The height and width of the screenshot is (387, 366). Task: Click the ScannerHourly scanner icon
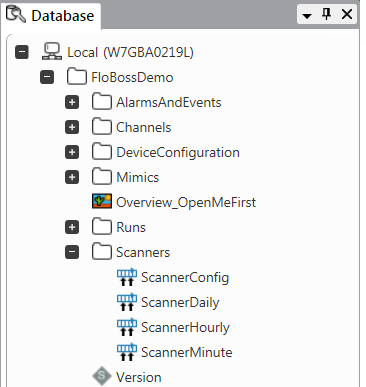[127, 327]
